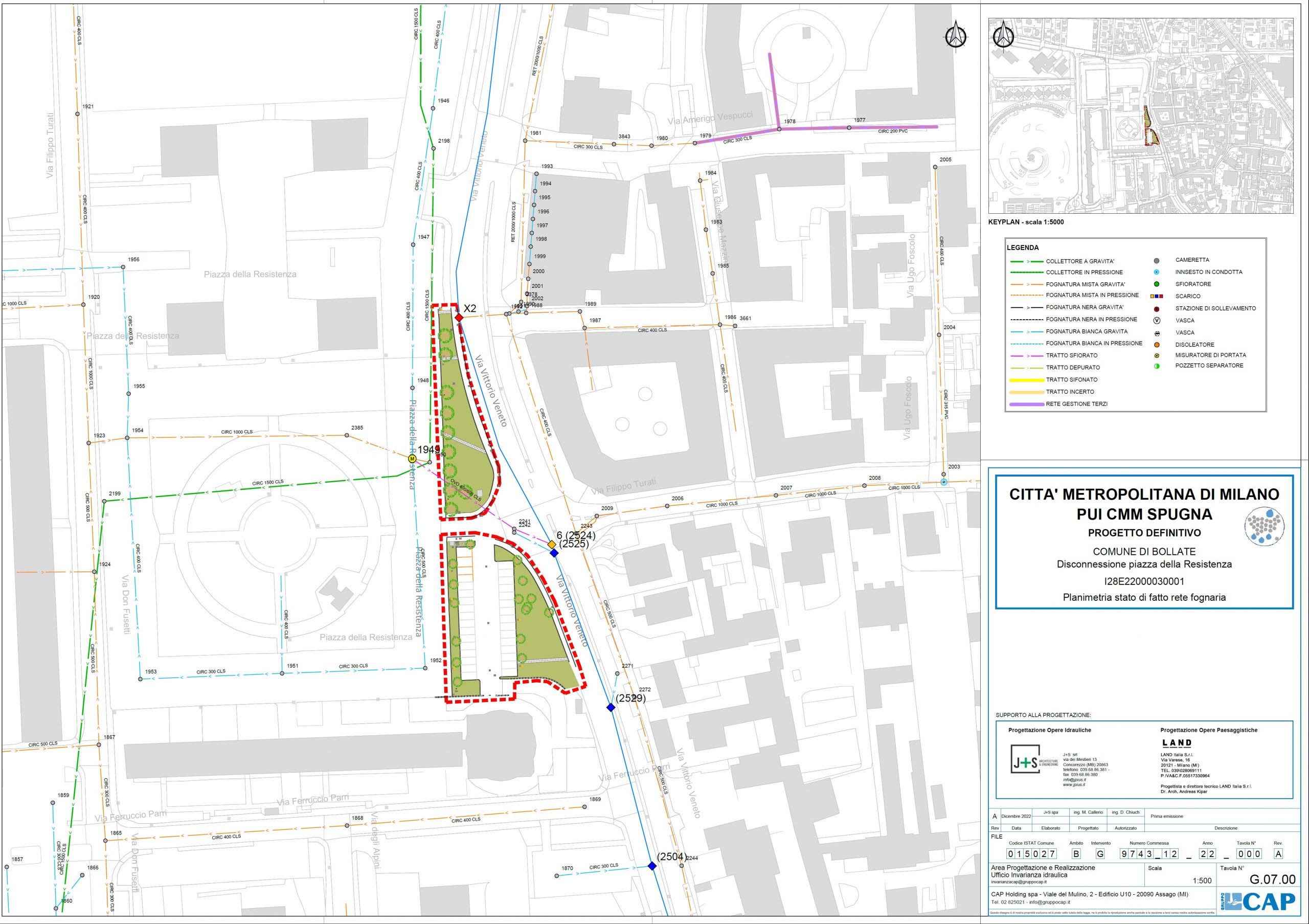The height and width of the screenshot is (924, 1309).
Task: Click the node label 1956
Action: coord(133,259)
